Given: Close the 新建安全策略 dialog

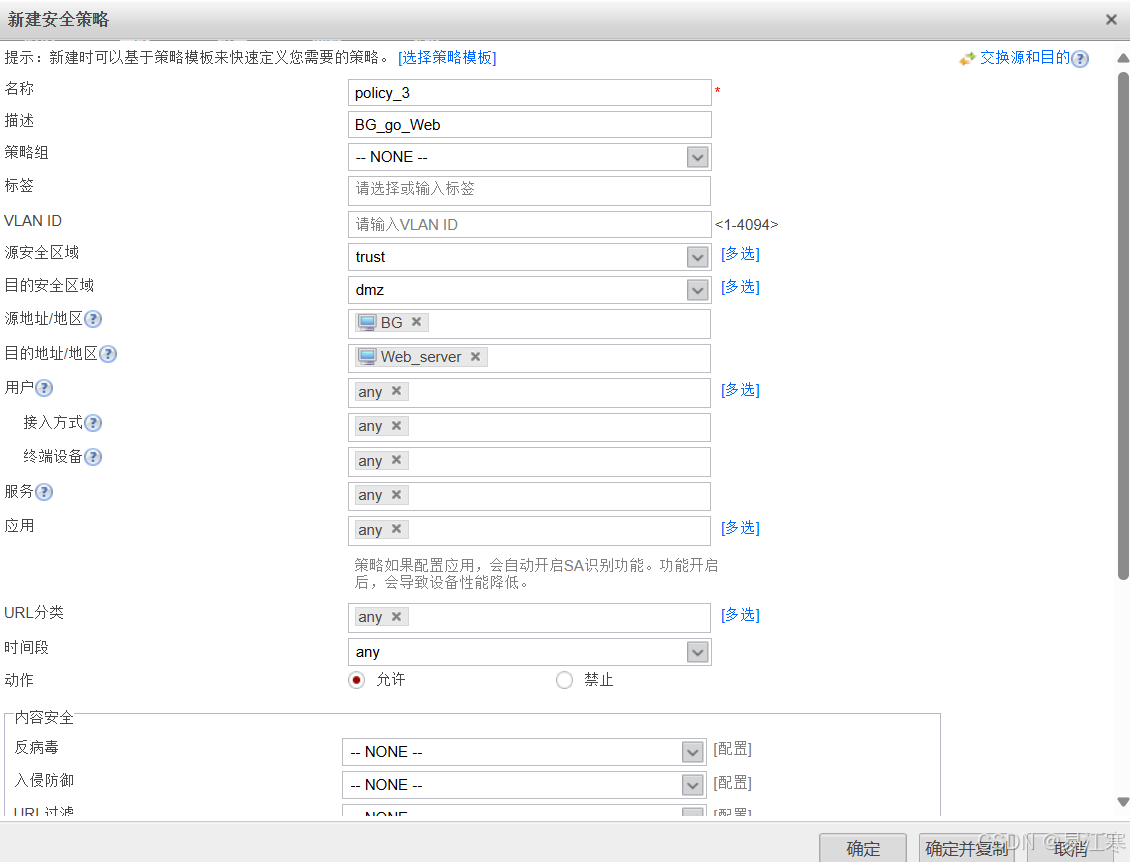Looking at the screenshot, I should 1111,19.
